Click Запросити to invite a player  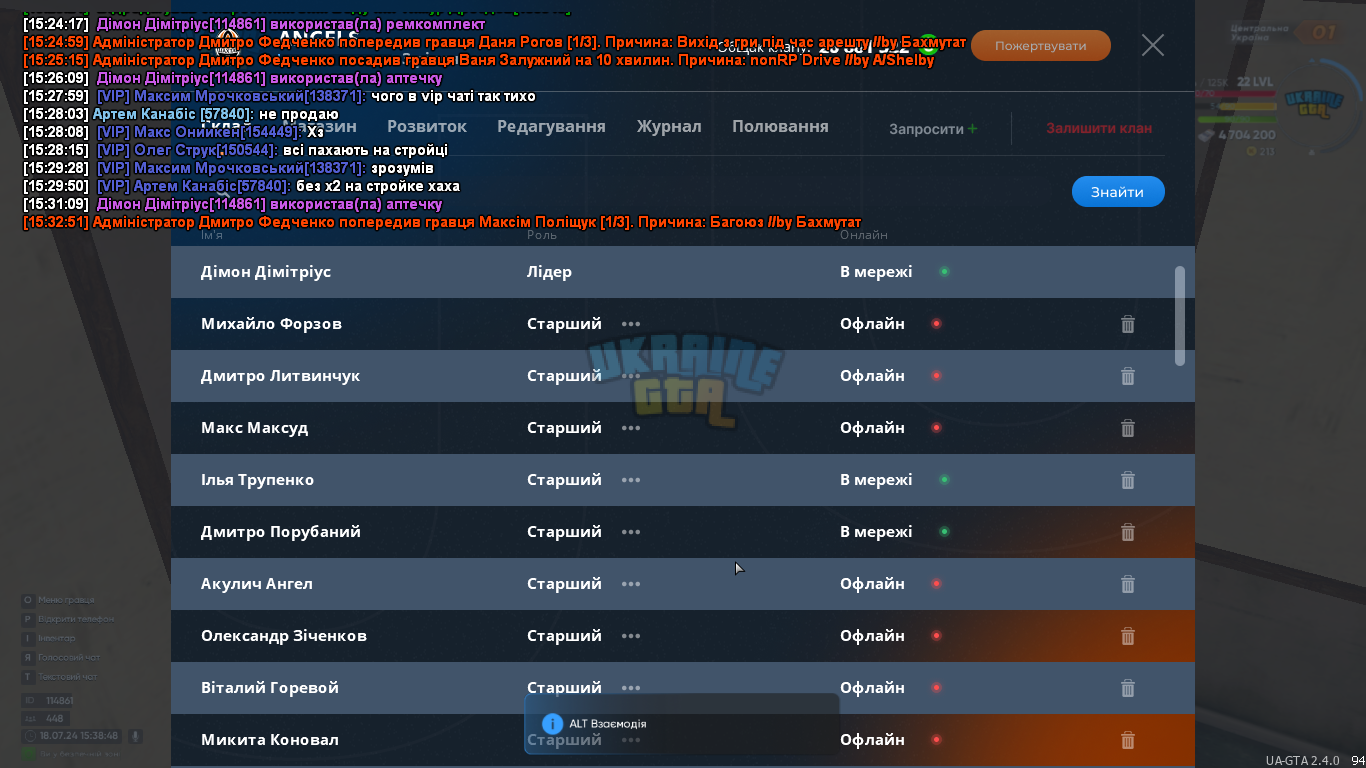click(934, 129)
